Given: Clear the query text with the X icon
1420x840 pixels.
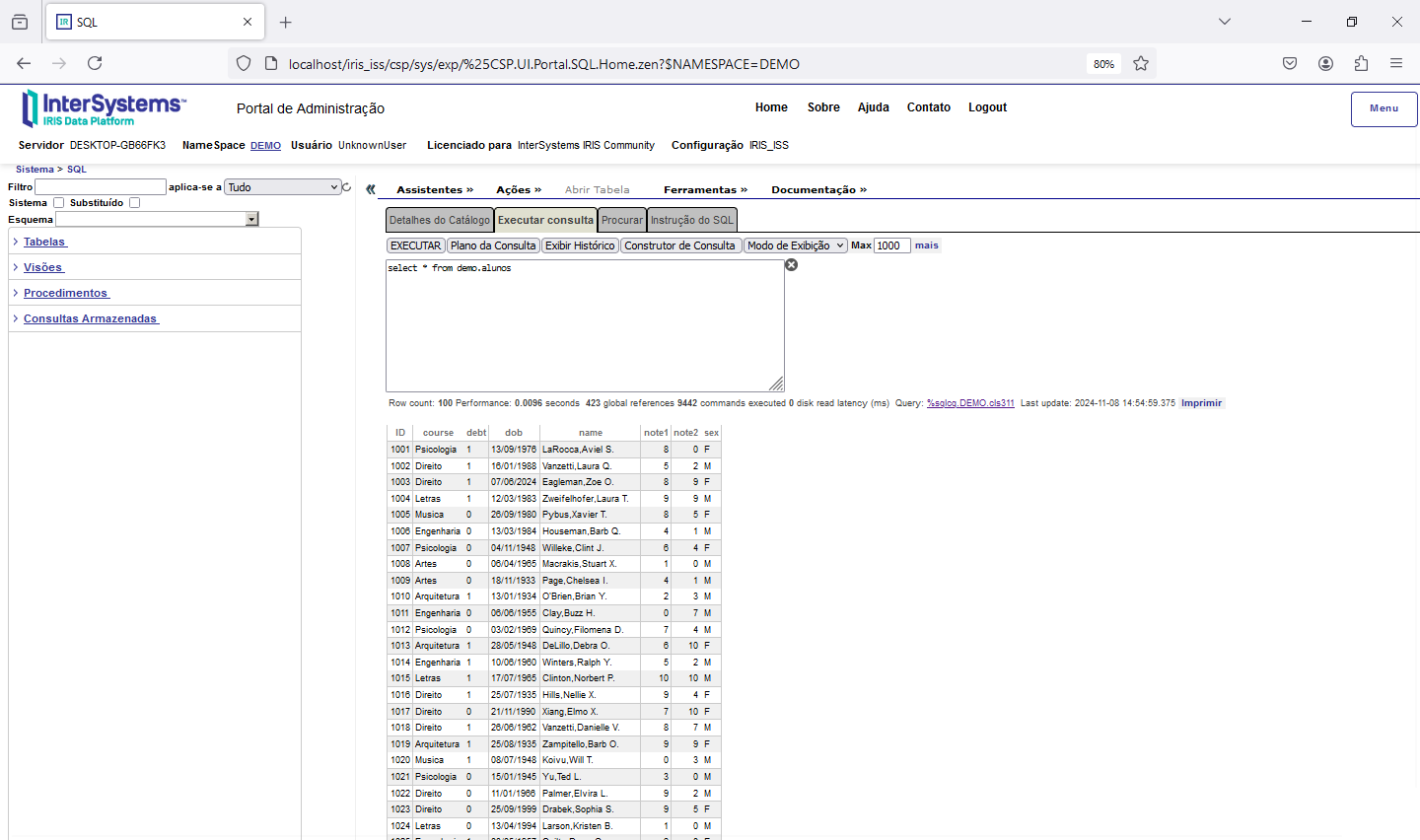Looking at the screenshot, I should coord(791,265).
